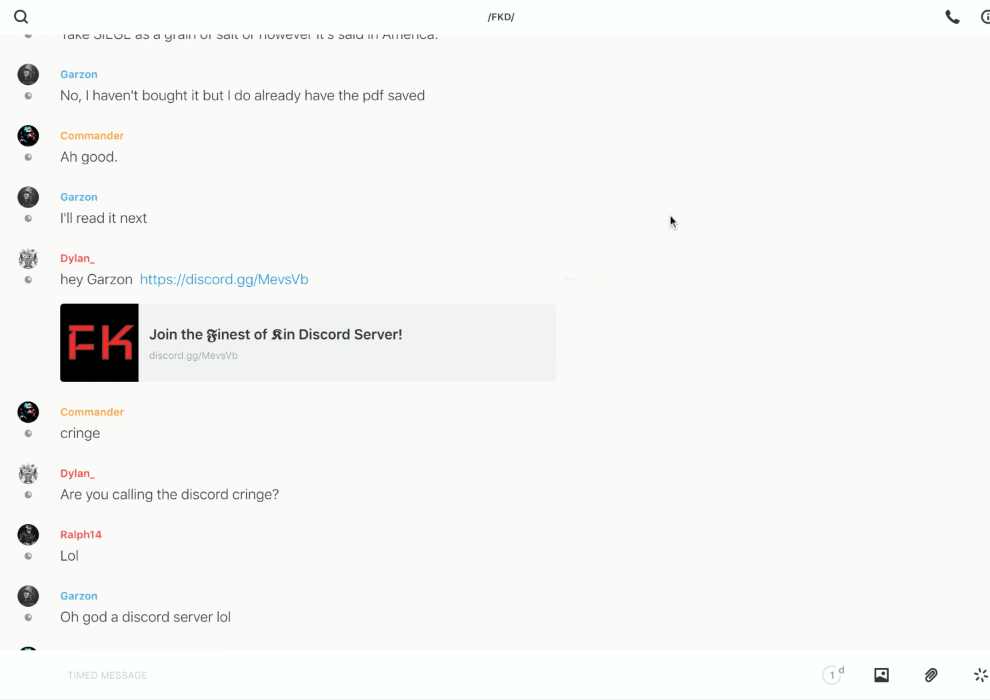Attach a file using the paperclip icon
The width and height of the screenshot is (990, 700).
(x=931, y=675)
